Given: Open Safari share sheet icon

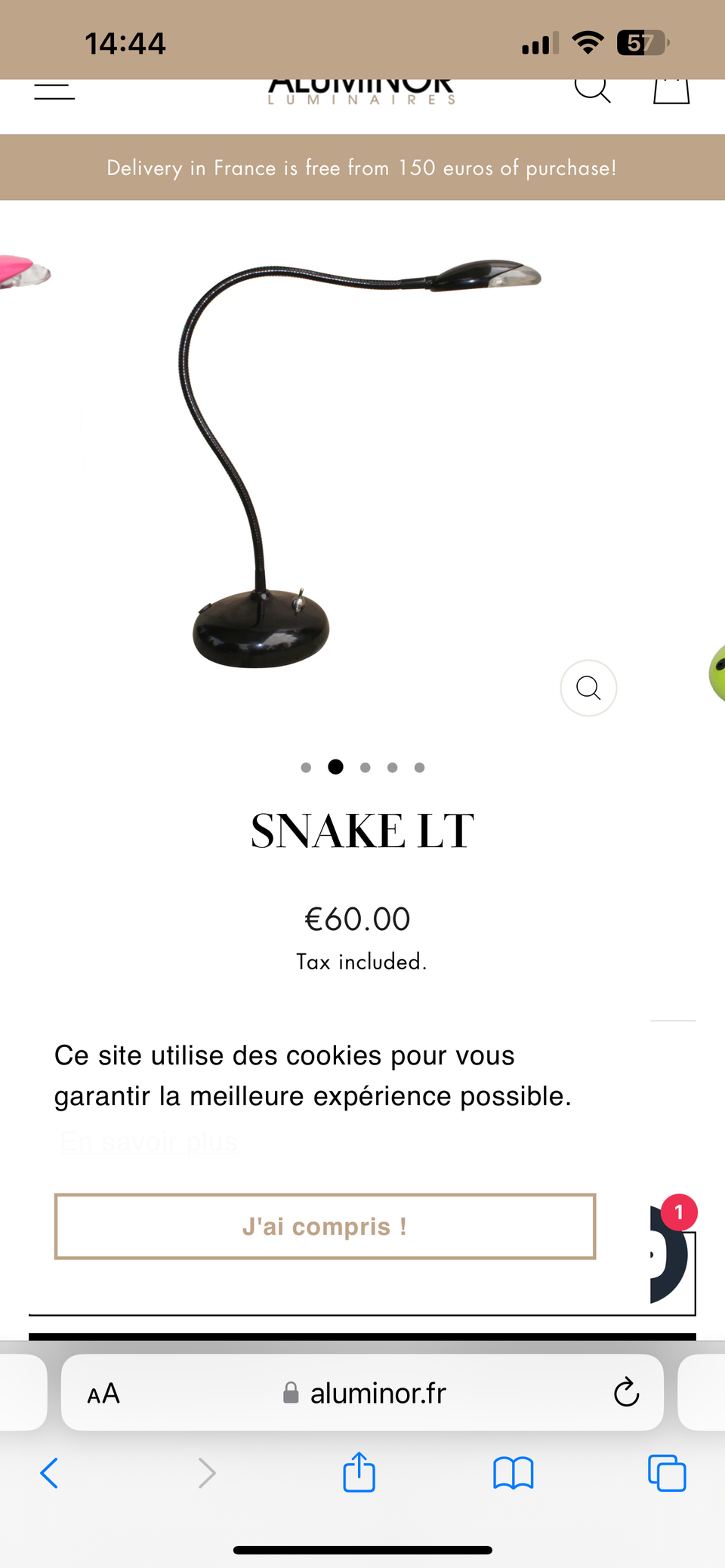Looking at the screenshot, I should [359, 1472].
